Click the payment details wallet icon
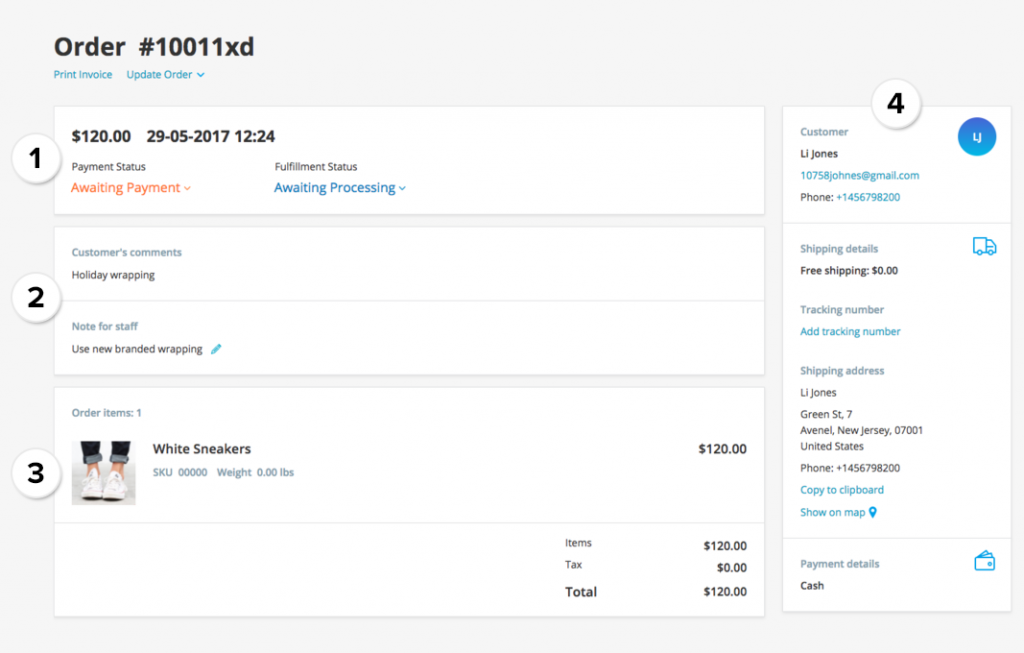Viewport: 1024px width, 653px height. (x=984, y=561)
